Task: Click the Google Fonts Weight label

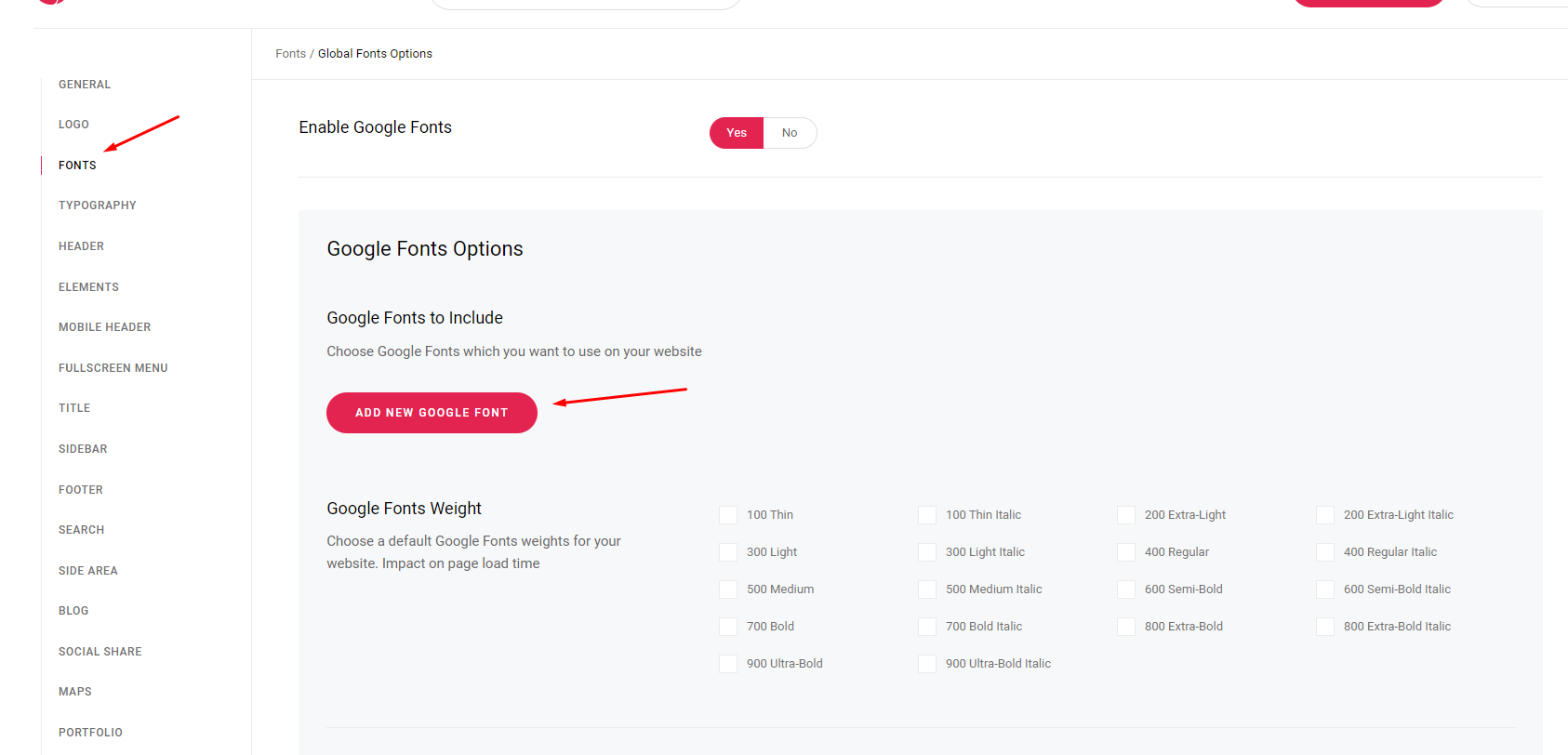Action: pyautogui.click(x=404, y=509)
